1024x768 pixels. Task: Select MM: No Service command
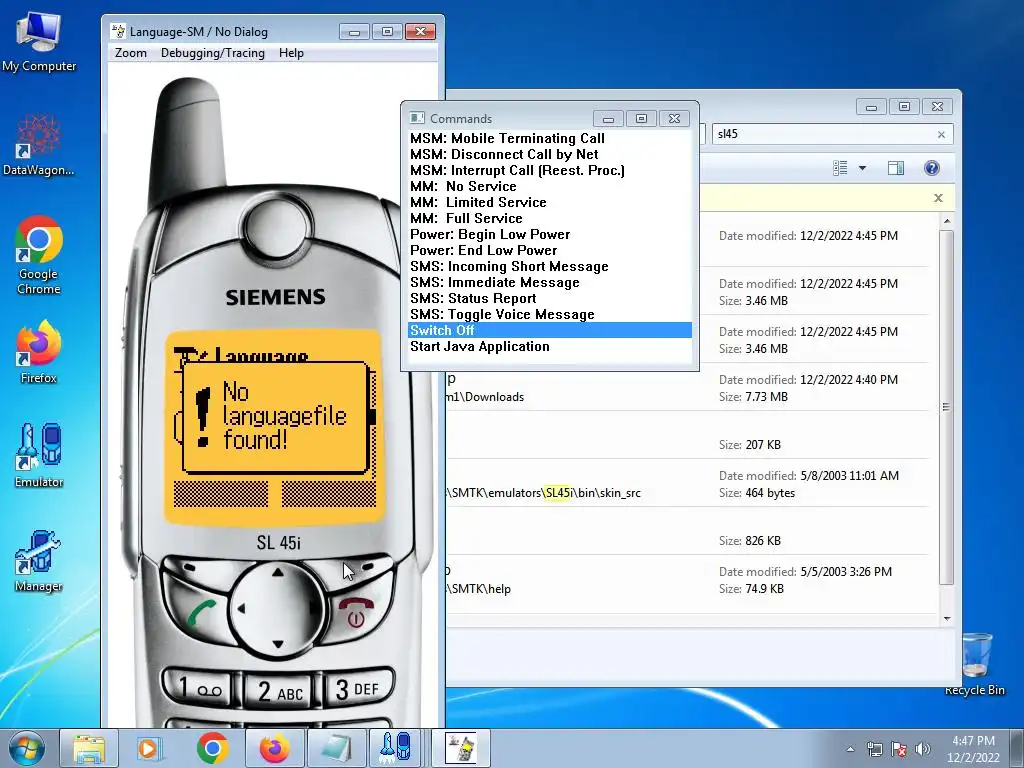(x=550, y=186)
